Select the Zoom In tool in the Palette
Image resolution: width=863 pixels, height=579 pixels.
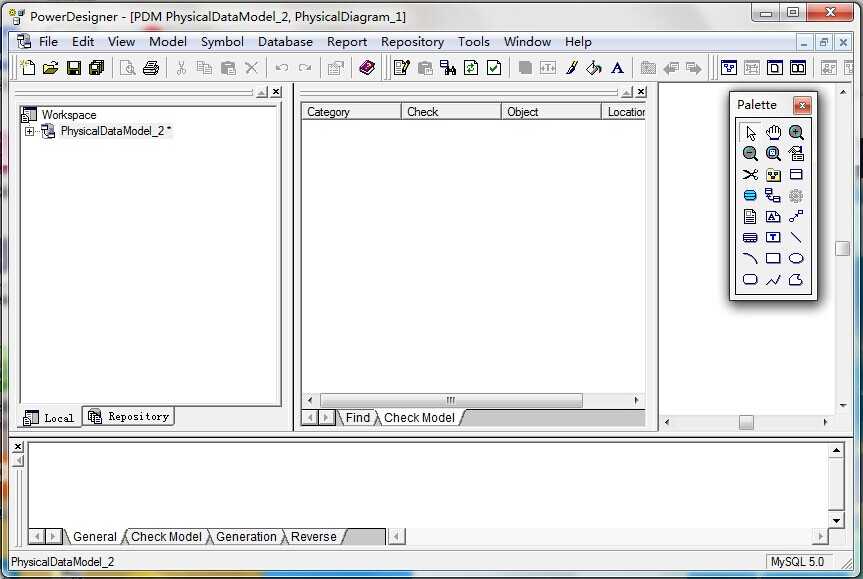point(796,133)
